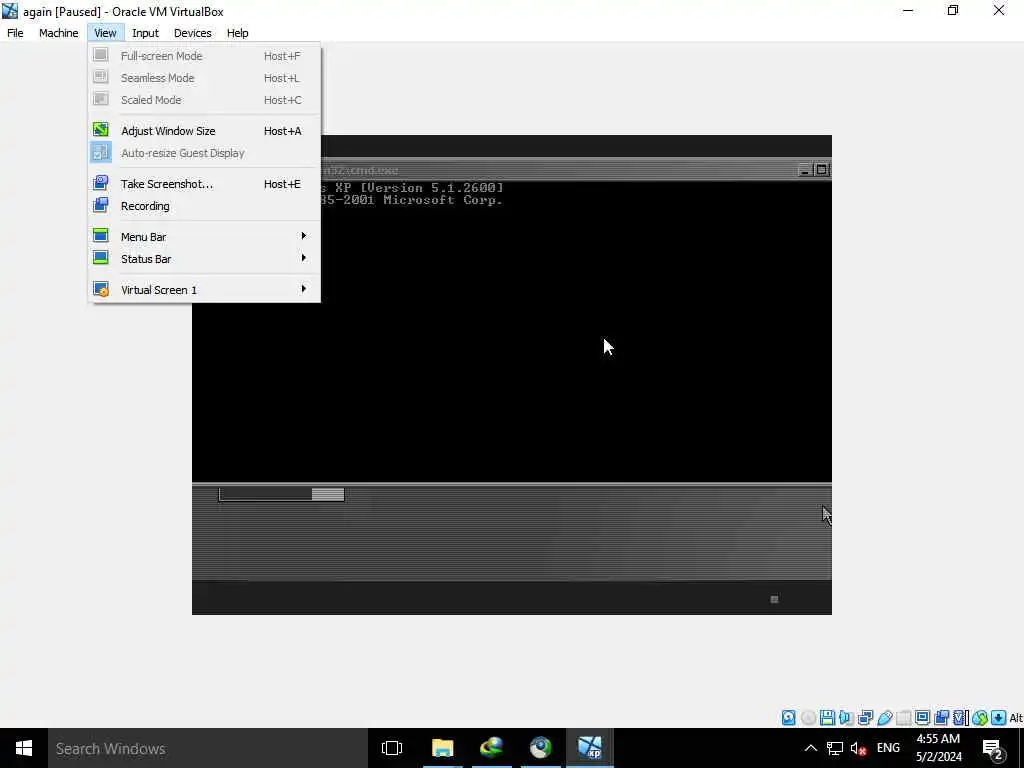Expand the Menu Bar submenu
This screenshot has height=768, width=1024.
pyautogui.click(x=204, y=237)
